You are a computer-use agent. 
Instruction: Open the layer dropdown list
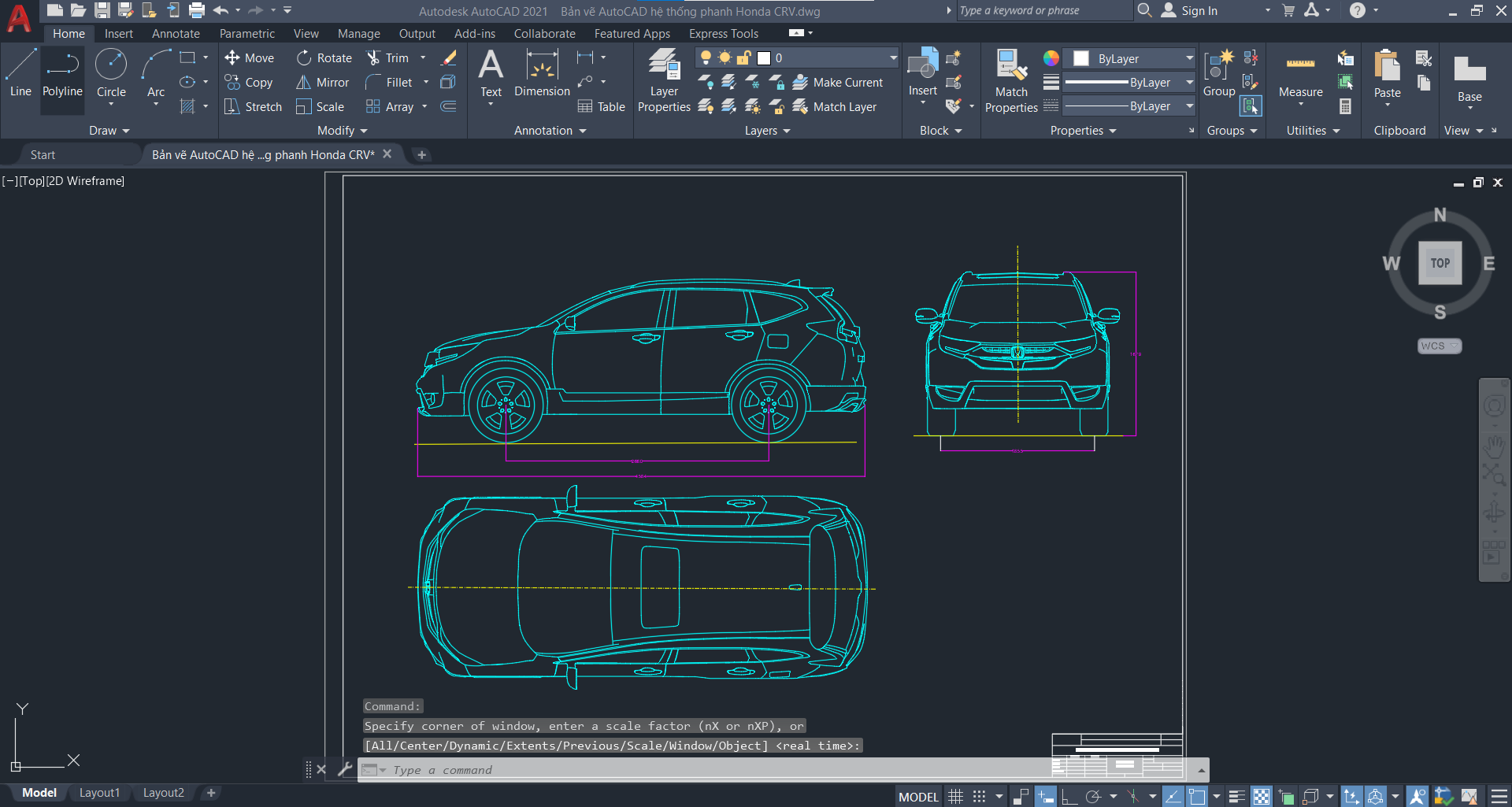point(893,57)
